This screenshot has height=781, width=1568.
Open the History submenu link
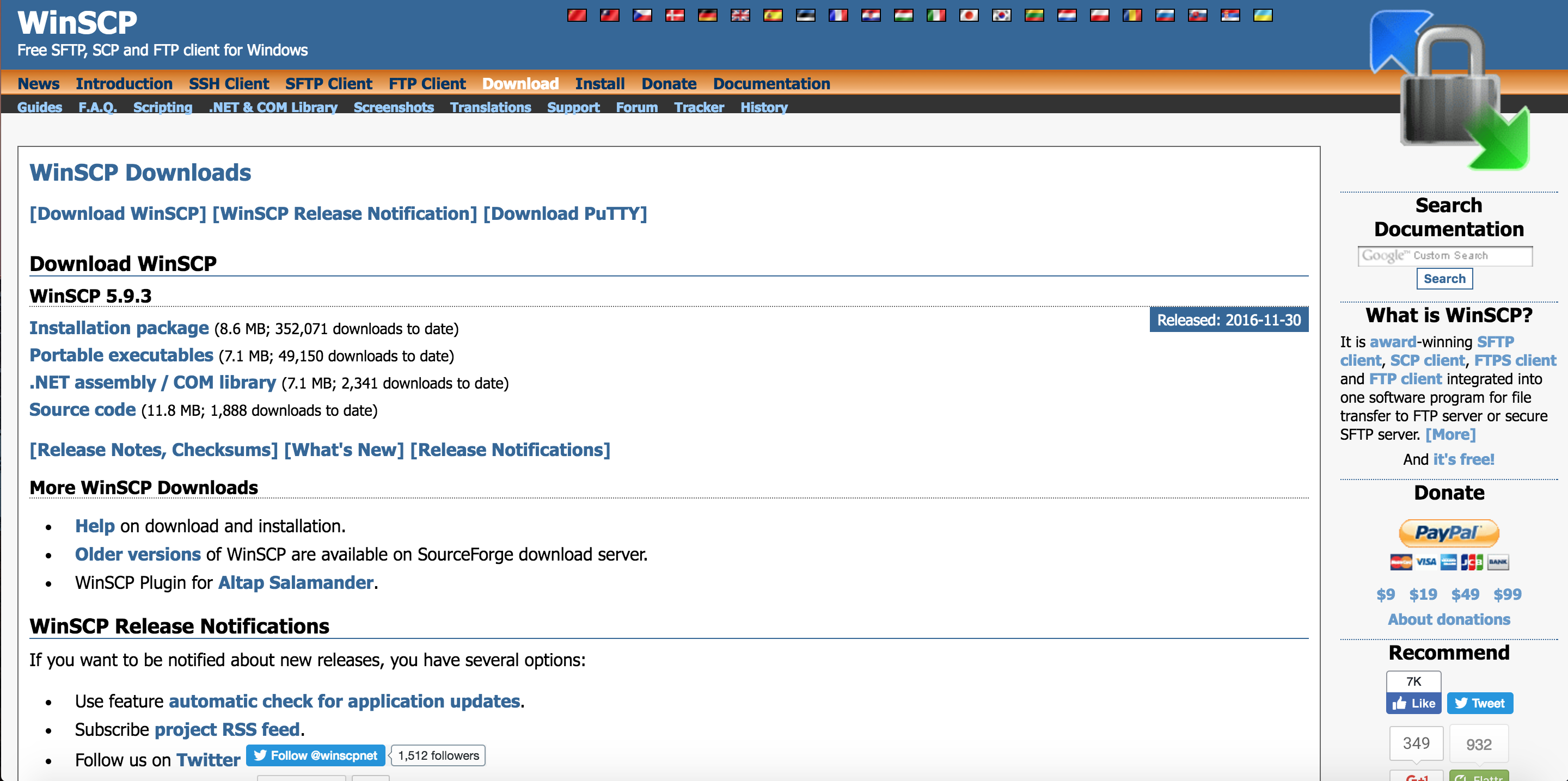point(764,108)
